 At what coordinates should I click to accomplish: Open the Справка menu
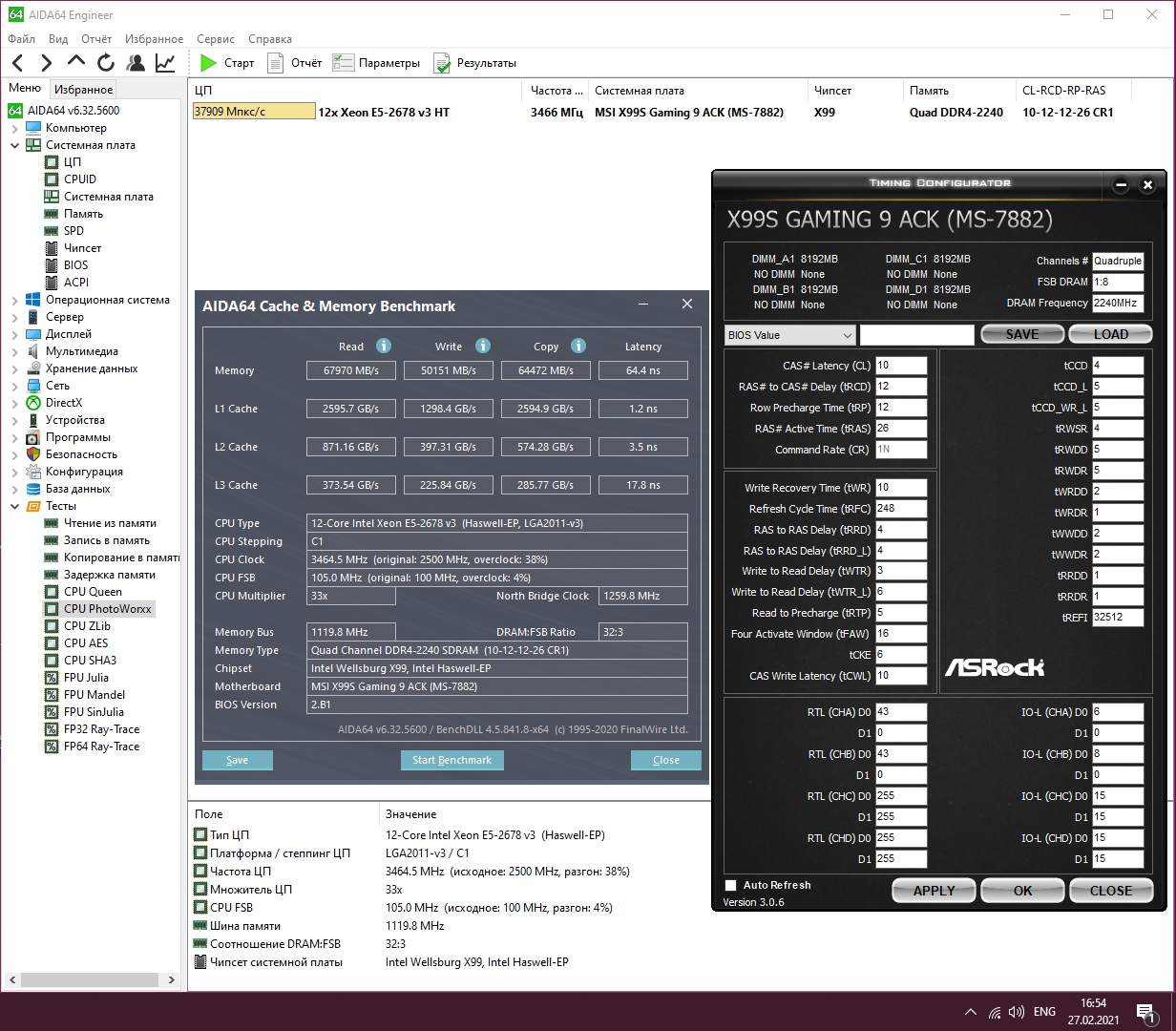(270, 39)
